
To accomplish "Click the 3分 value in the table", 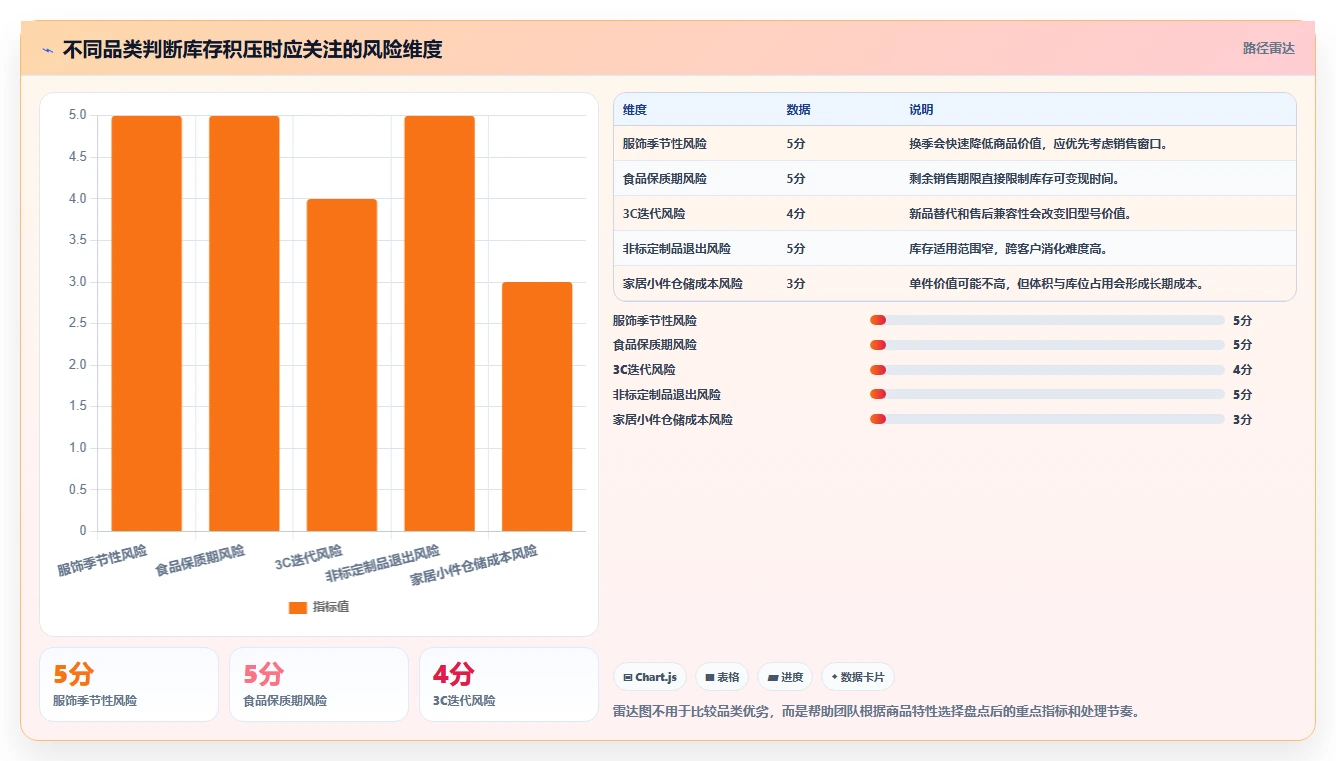I will click(796, 284).
